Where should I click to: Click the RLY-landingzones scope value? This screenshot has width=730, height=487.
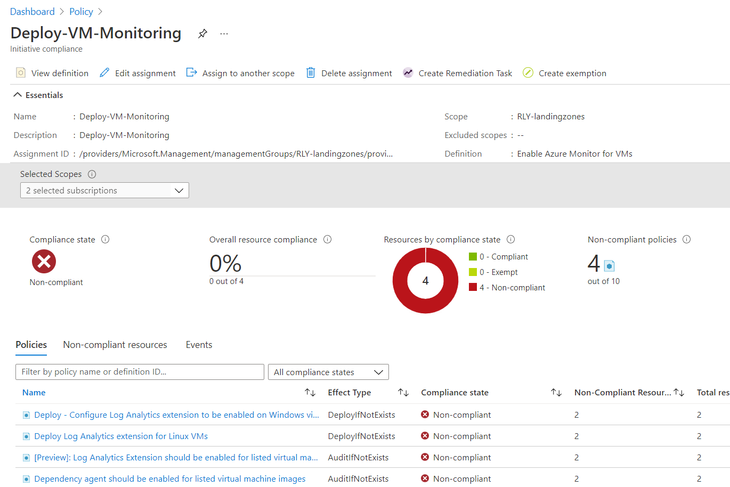tap(551, 116)
